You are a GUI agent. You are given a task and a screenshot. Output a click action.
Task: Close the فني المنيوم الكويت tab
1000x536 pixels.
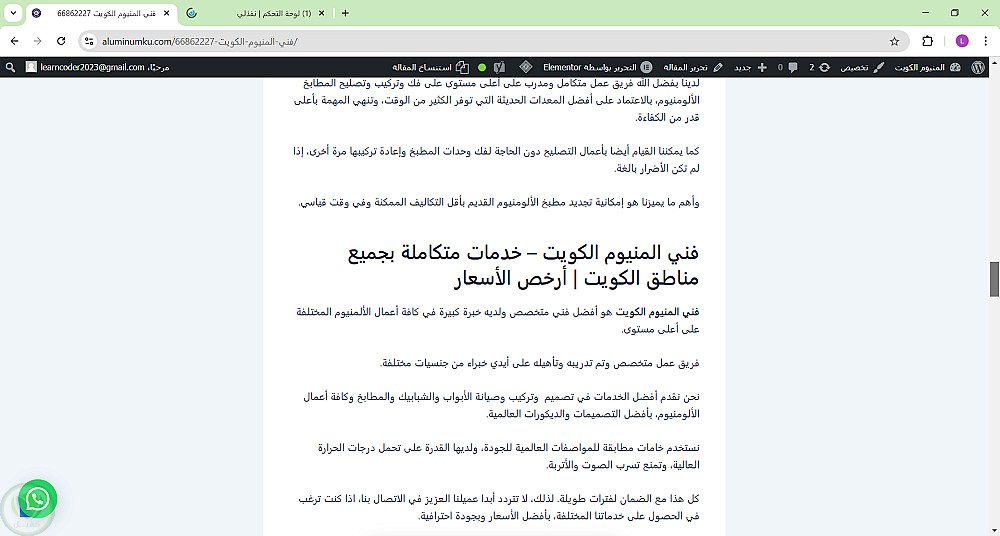coord(167,13)
